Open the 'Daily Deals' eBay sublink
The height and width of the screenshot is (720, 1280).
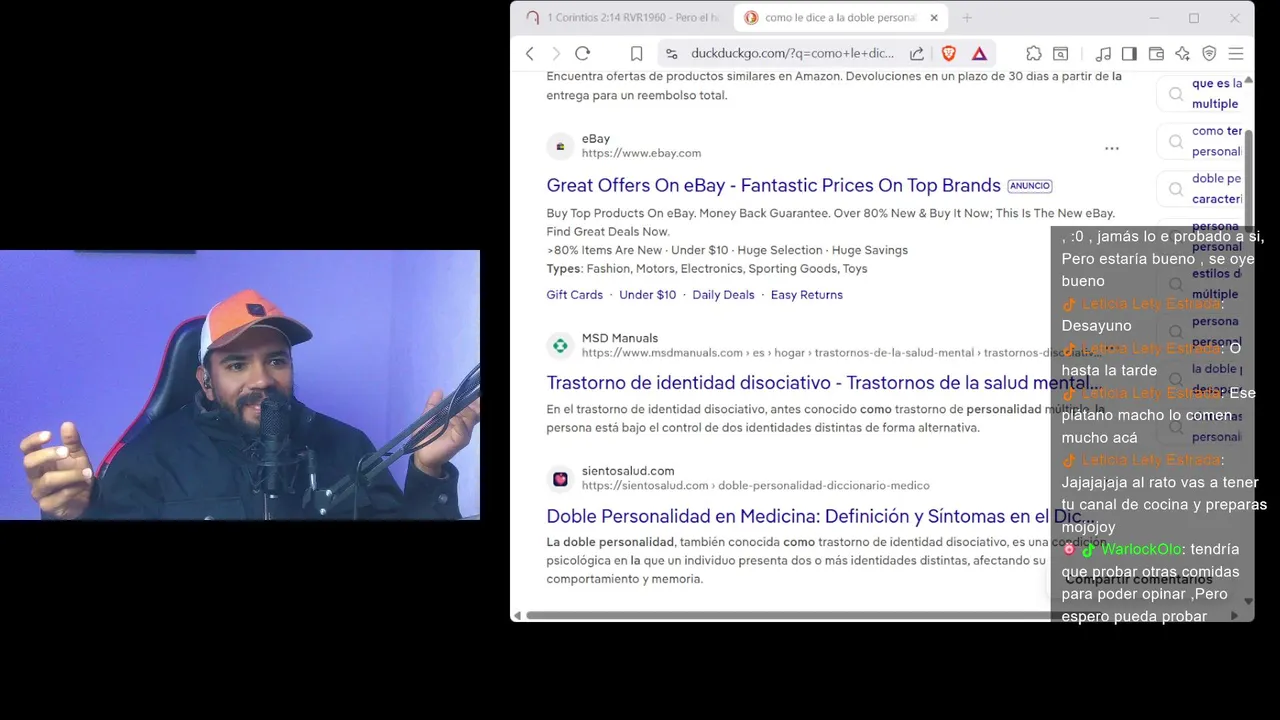723,295
